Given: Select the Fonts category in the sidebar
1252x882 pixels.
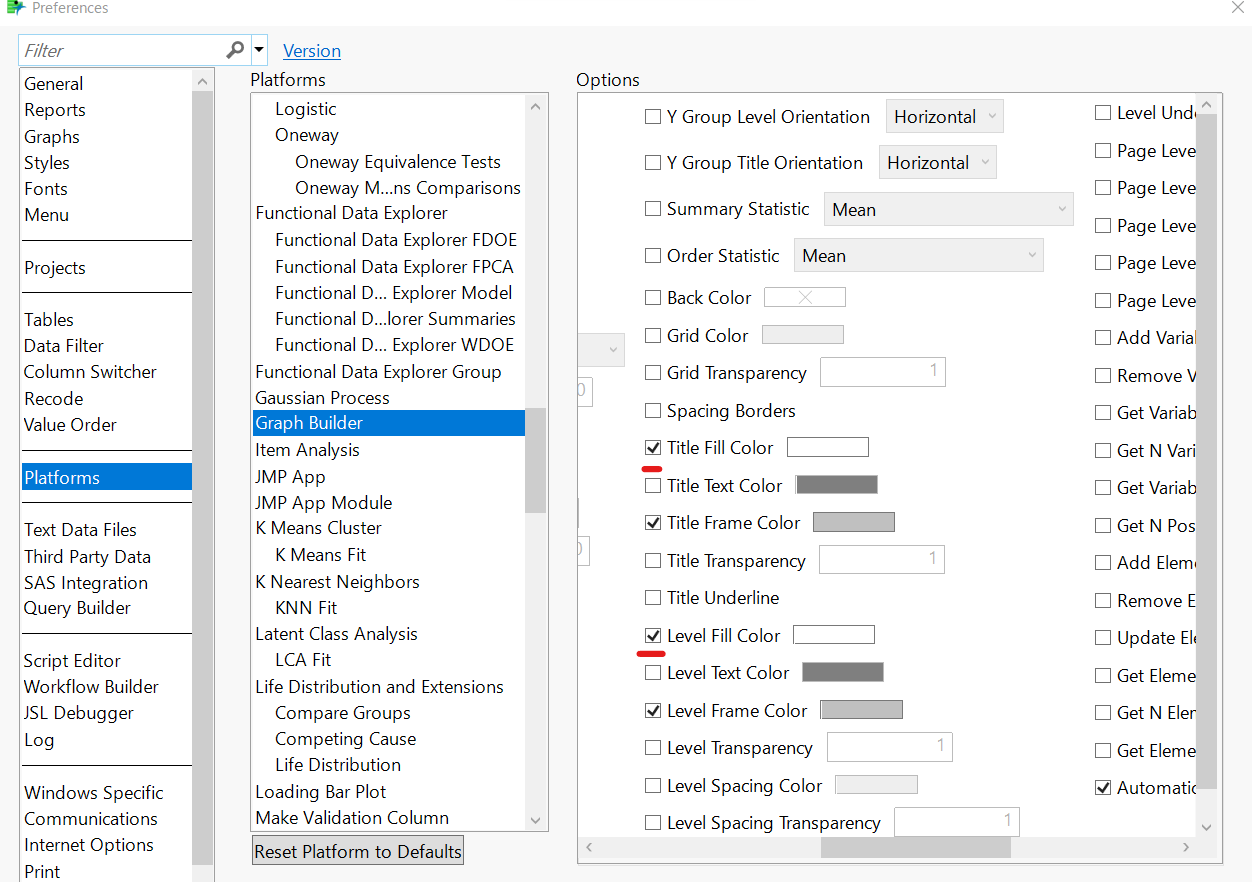Looking at the screenshot, I should click(46, 188).
